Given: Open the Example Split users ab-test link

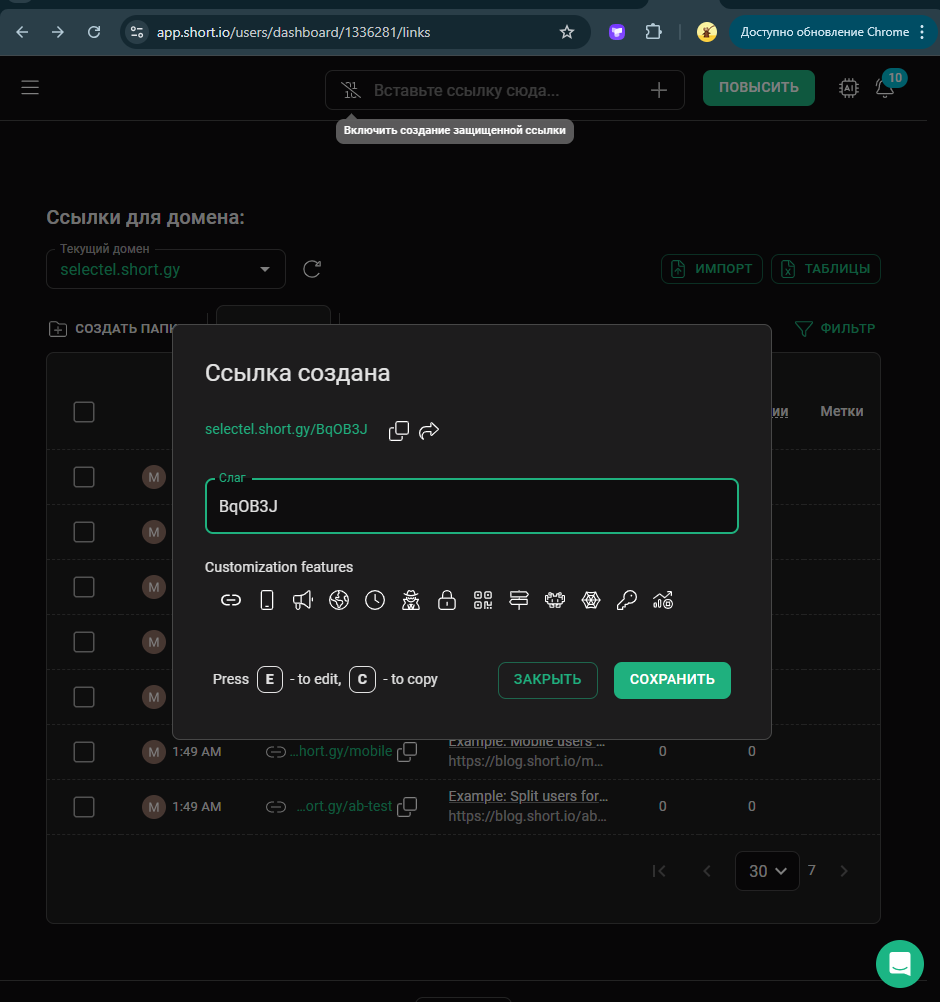Looking at the screenshot, I should (x=528, y=795).
